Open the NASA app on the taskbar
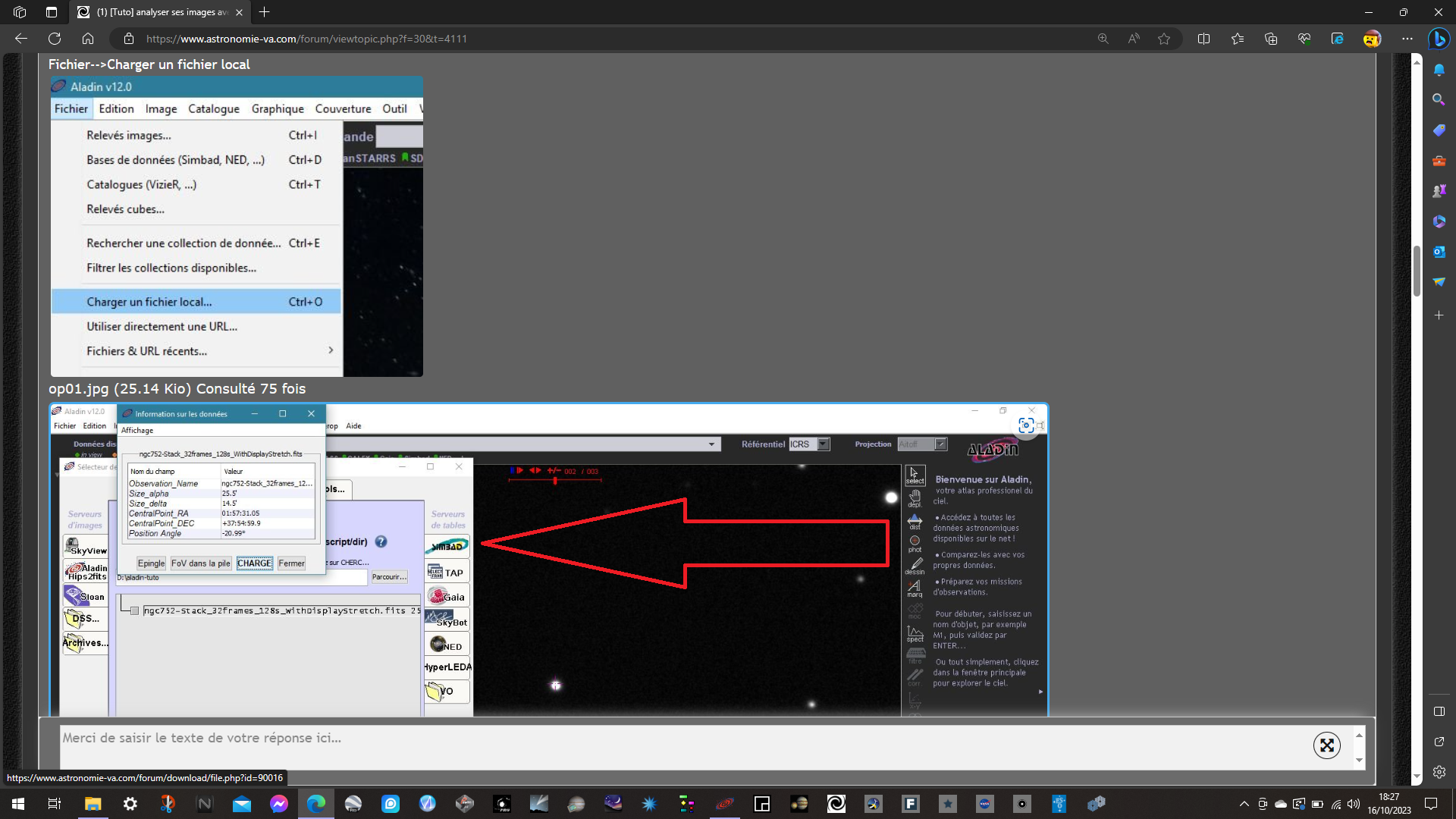This screenshot has height=819, width=1456. [x=985, y=804]
